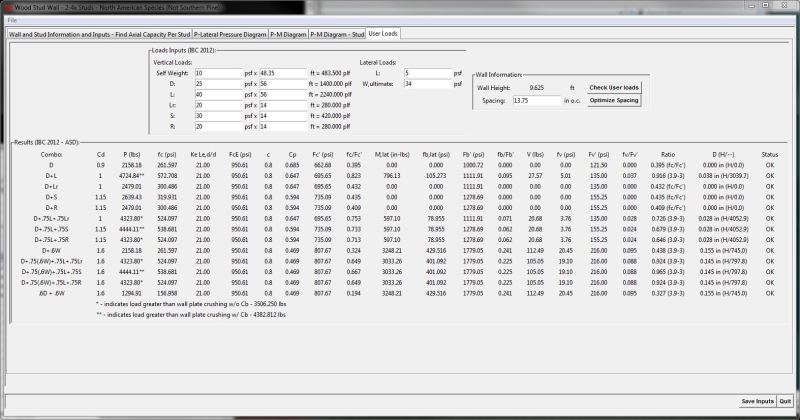Click the R load psf input field
The width and height of the screenshot is (800, 420).
[x=218, y=127]
